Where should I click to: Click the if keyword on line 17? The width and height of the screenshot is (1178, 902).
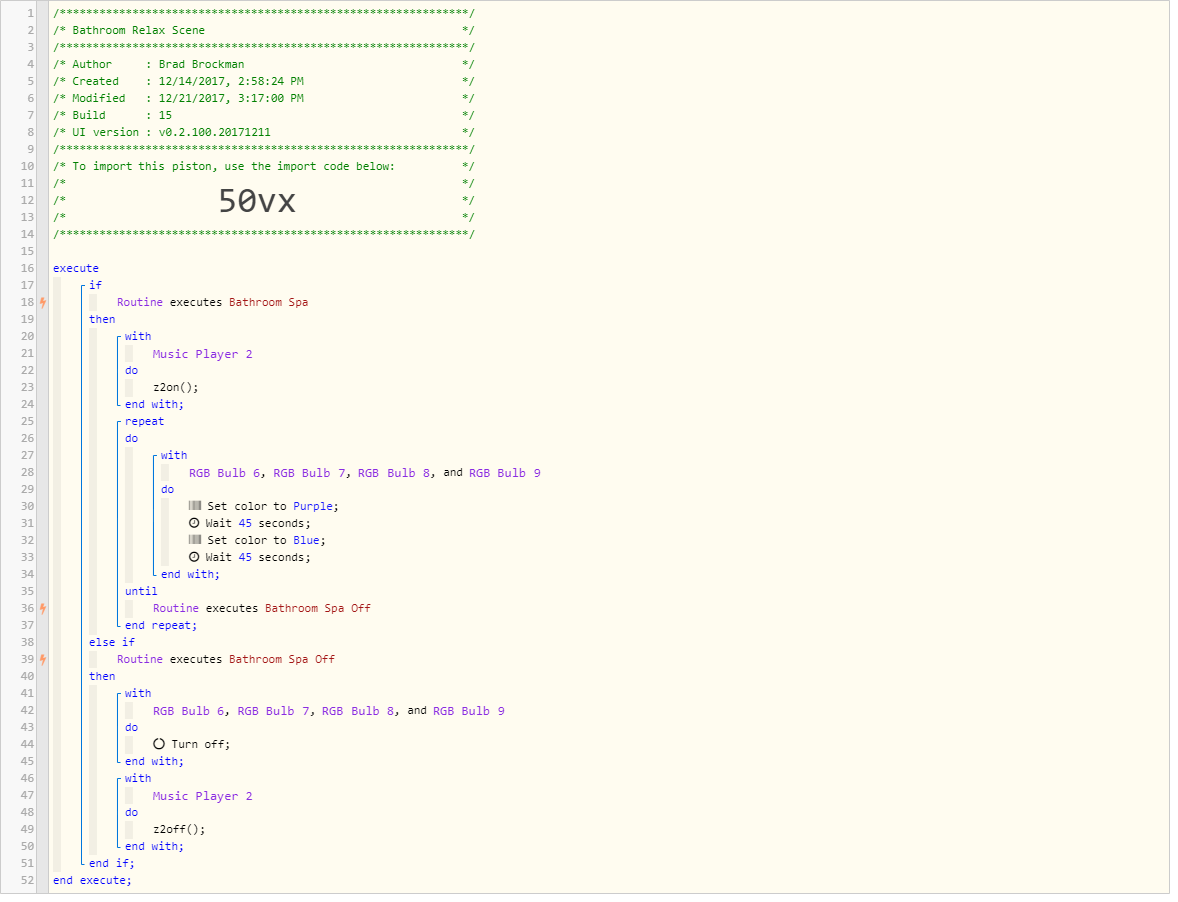click(95, 285)
